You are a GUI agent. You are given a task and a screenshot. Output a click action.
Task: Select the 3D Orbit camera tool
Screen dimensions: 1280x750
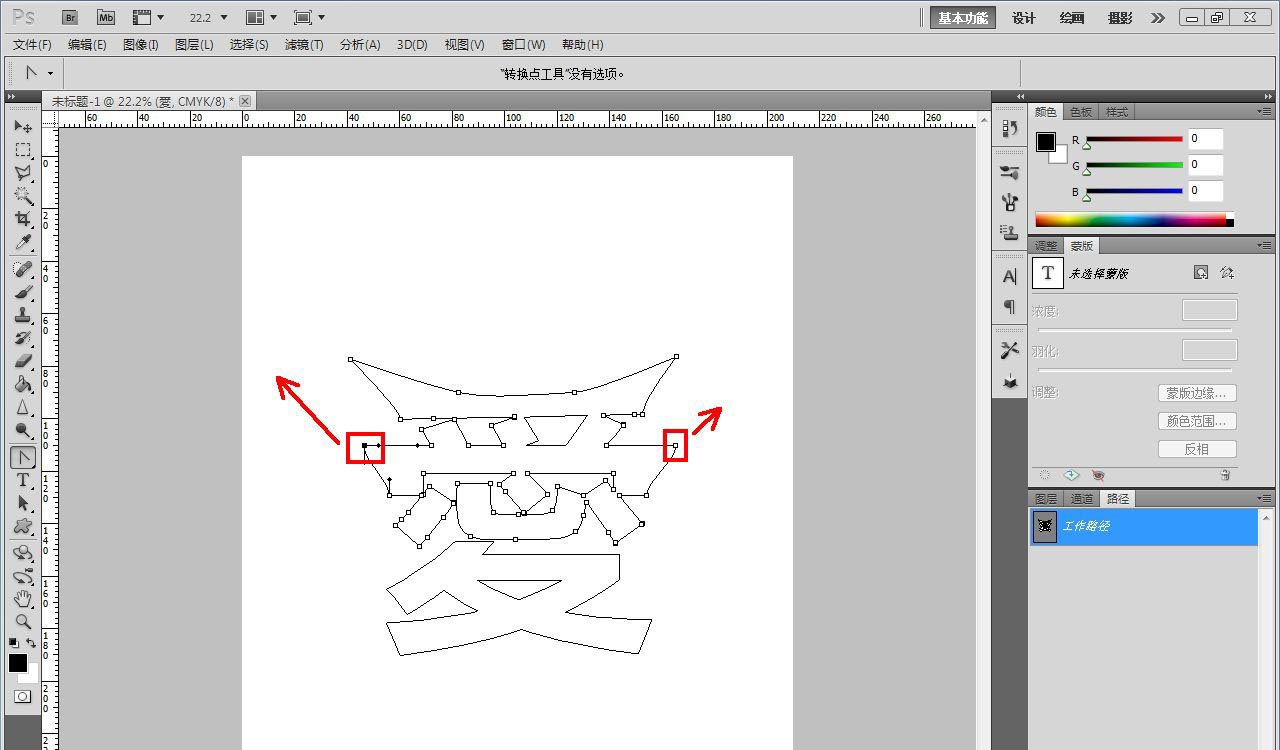point(23,576)
